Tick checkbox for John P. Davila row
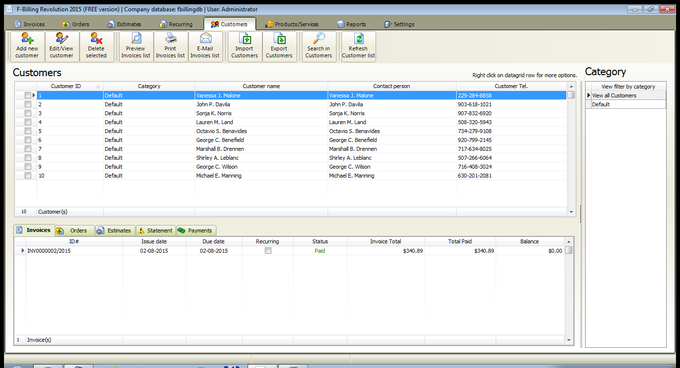This screenshot has width=680, height=368. click(28, 104)
